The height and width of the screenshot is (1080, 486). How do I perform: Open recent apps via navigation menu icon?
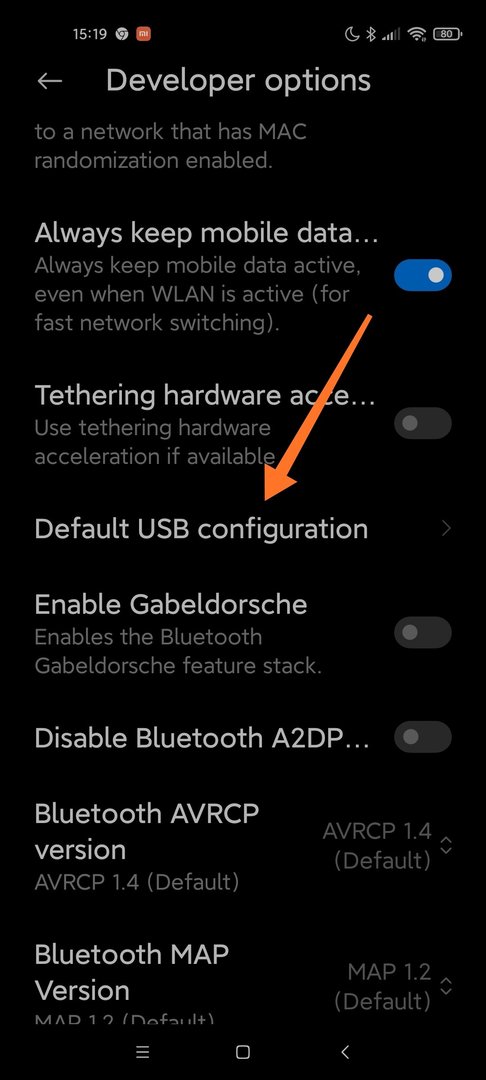click(142, 1052)
